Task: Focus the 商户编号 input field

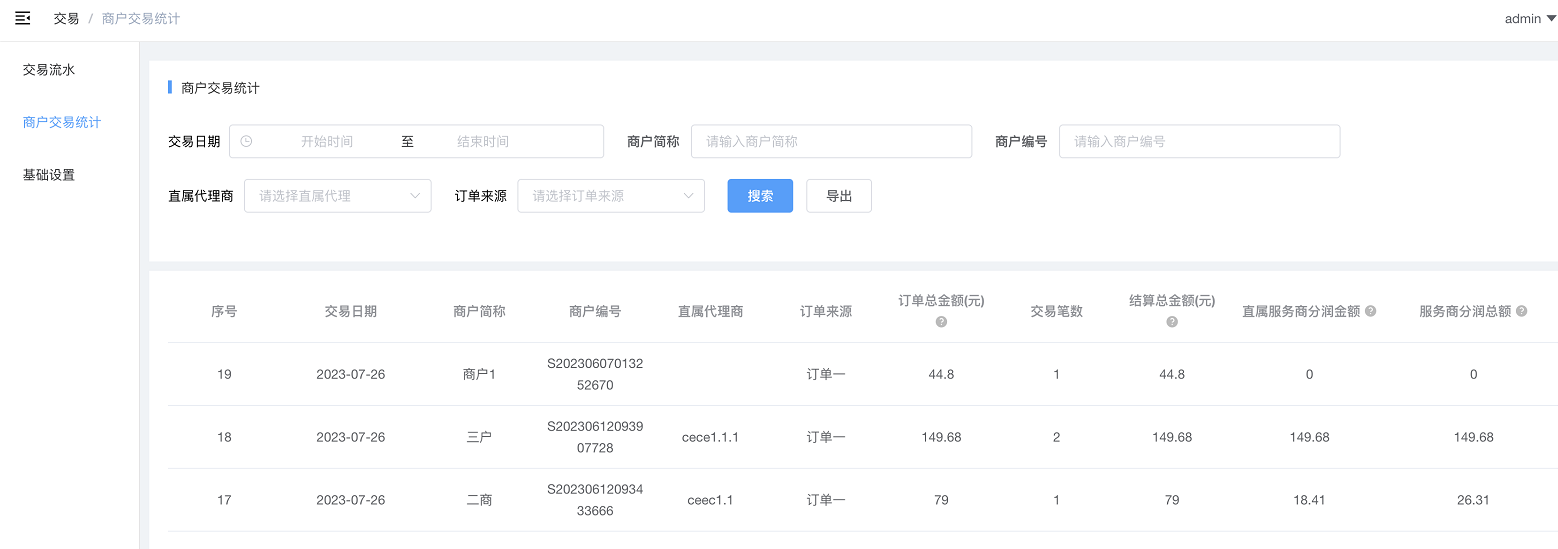Action: pyautogui.click(x=1199, y=142)
